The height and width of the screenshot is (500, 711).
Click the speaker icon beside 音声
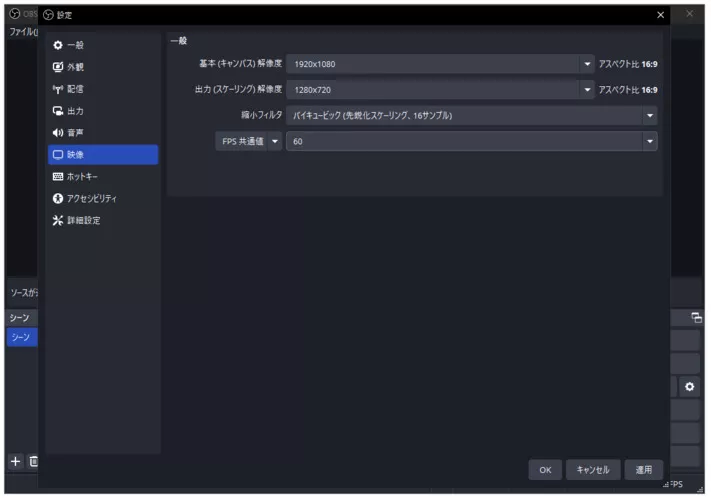[58, 133]
